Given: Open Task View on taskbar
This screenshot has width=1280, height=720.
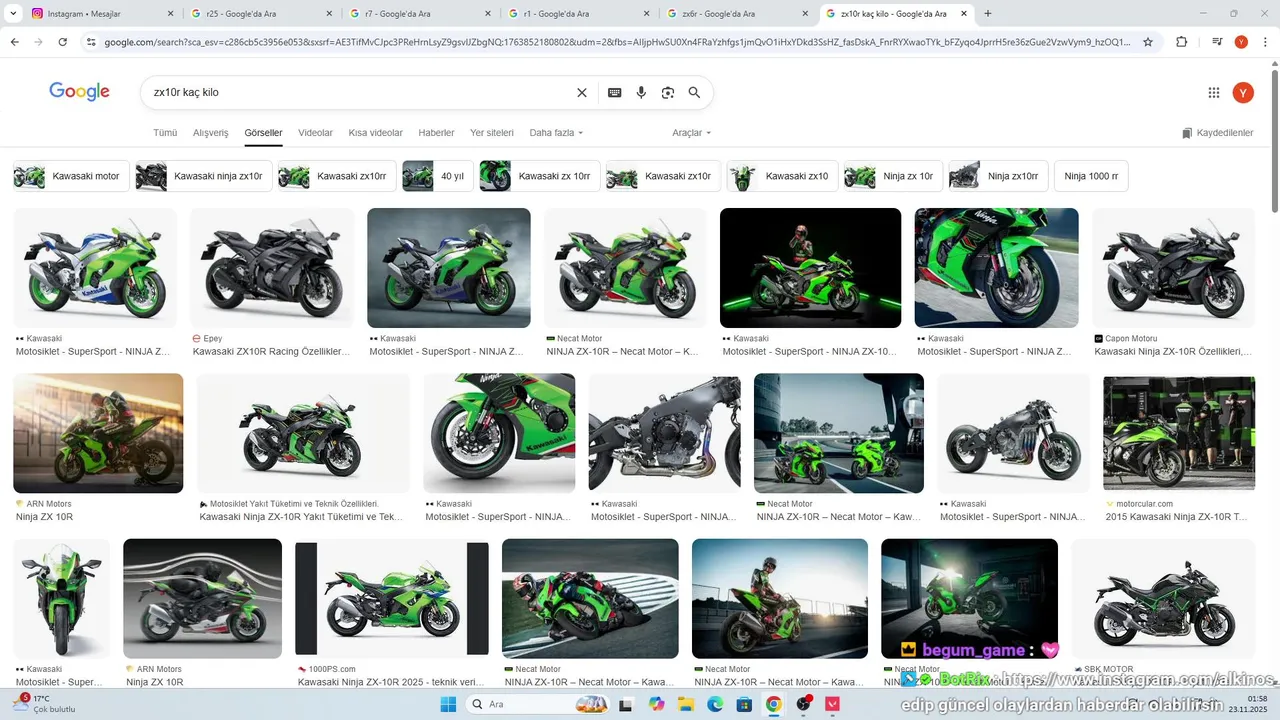Looking at the screenshot, I should (x=626, y=704).
